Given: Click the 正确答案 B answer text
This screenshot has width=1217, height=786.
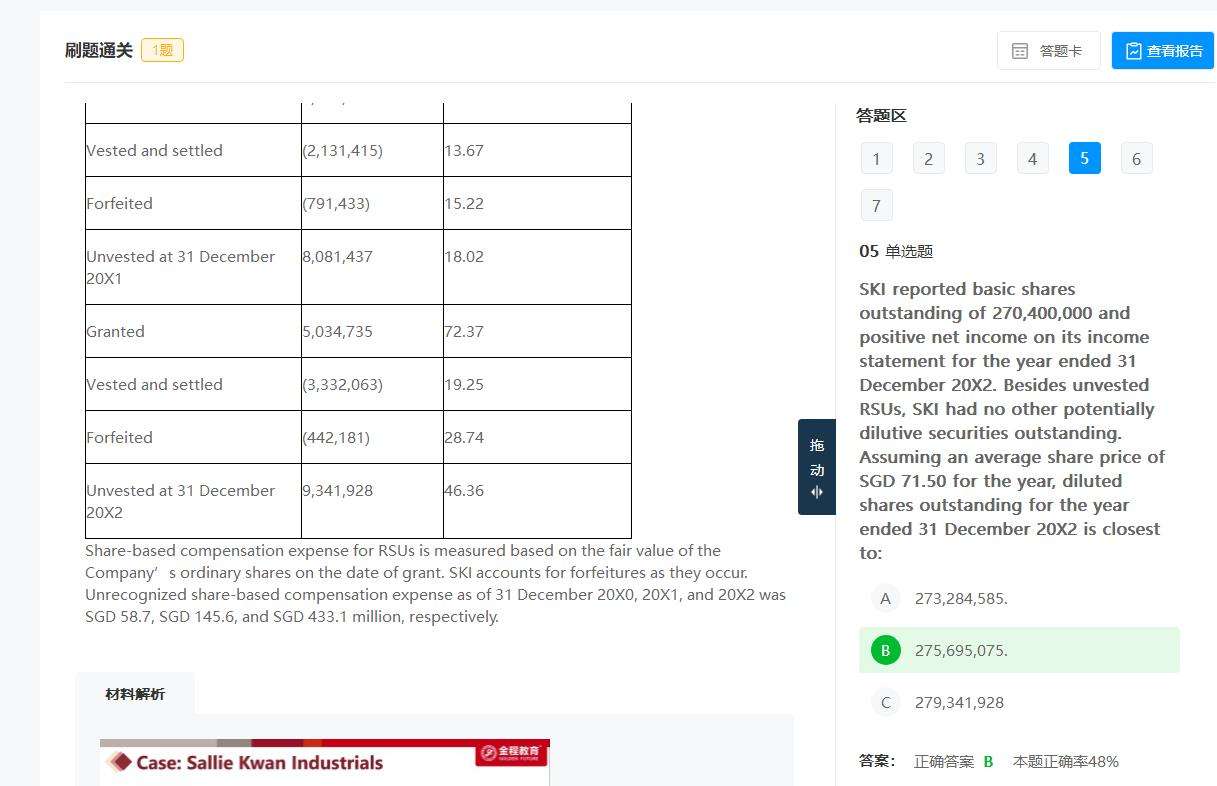Looking at the screenshot, I should coord(954,761).
